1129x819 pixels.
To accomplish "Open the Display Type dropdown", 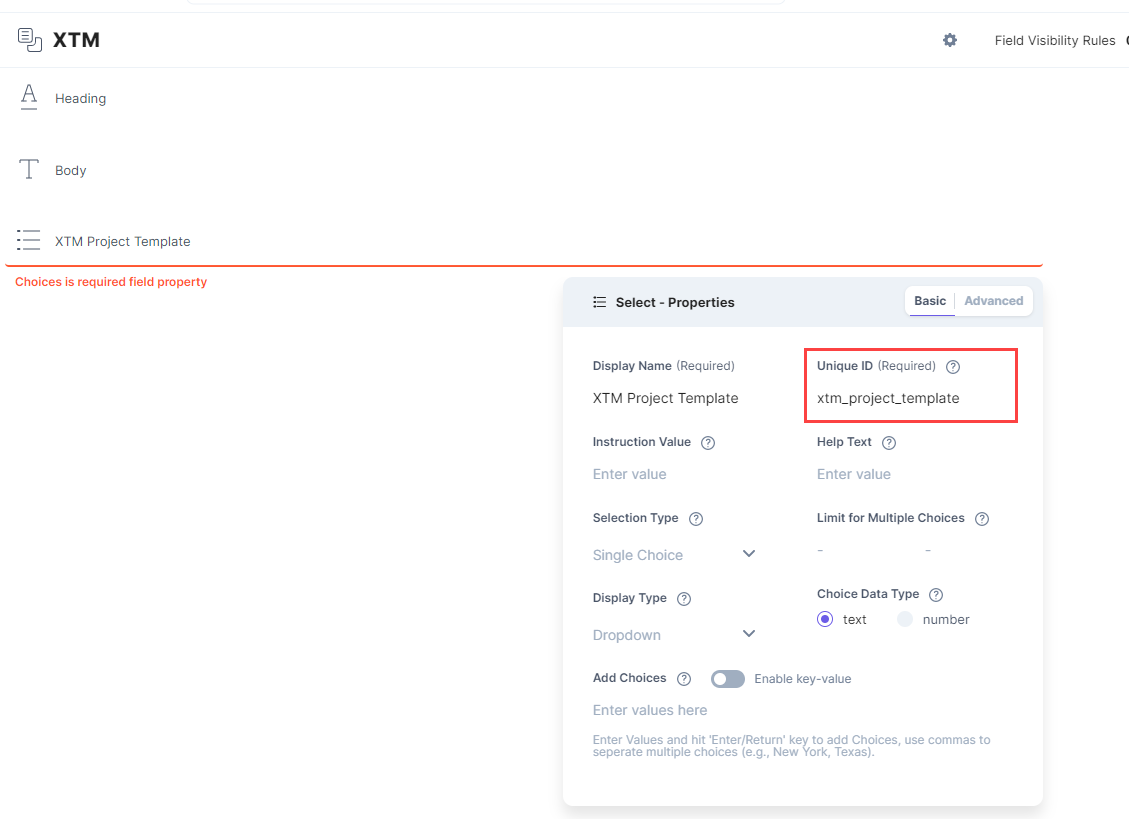I will pos(674,635).
